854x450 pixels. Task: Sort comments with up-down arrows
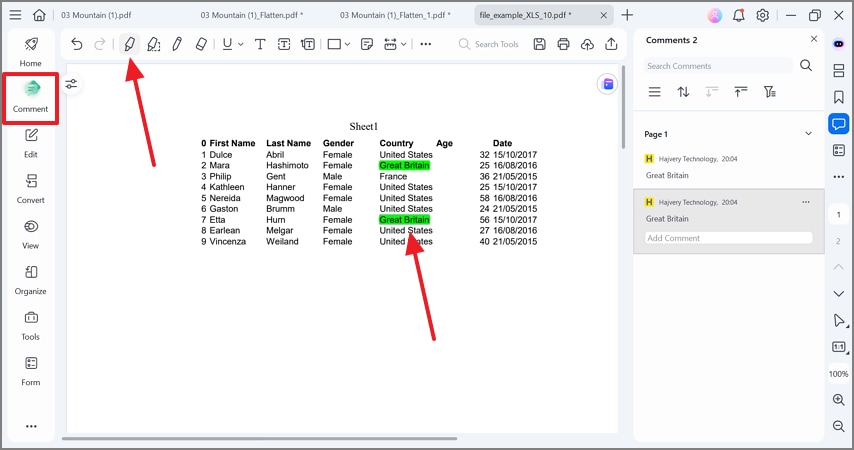point(683,92)
